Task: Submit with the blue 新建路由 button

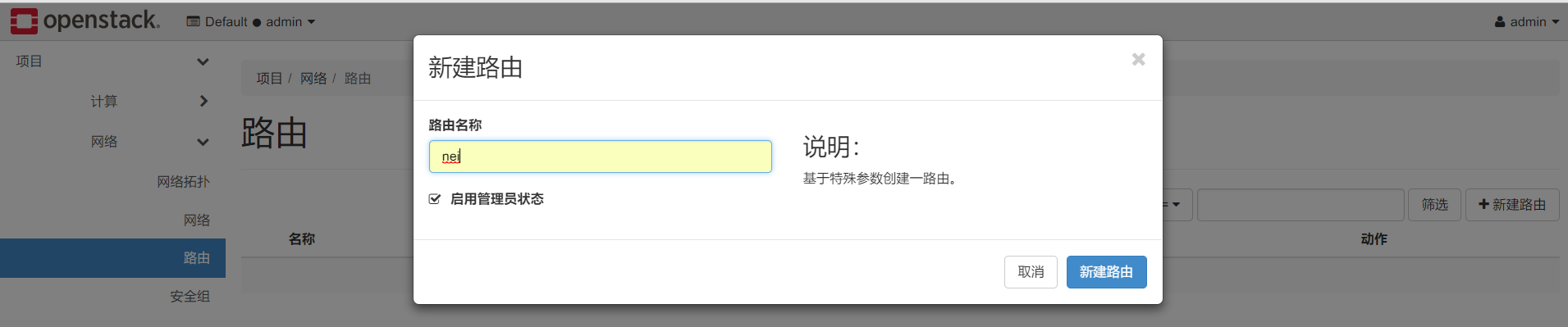Action: [x=1106, y=272]
